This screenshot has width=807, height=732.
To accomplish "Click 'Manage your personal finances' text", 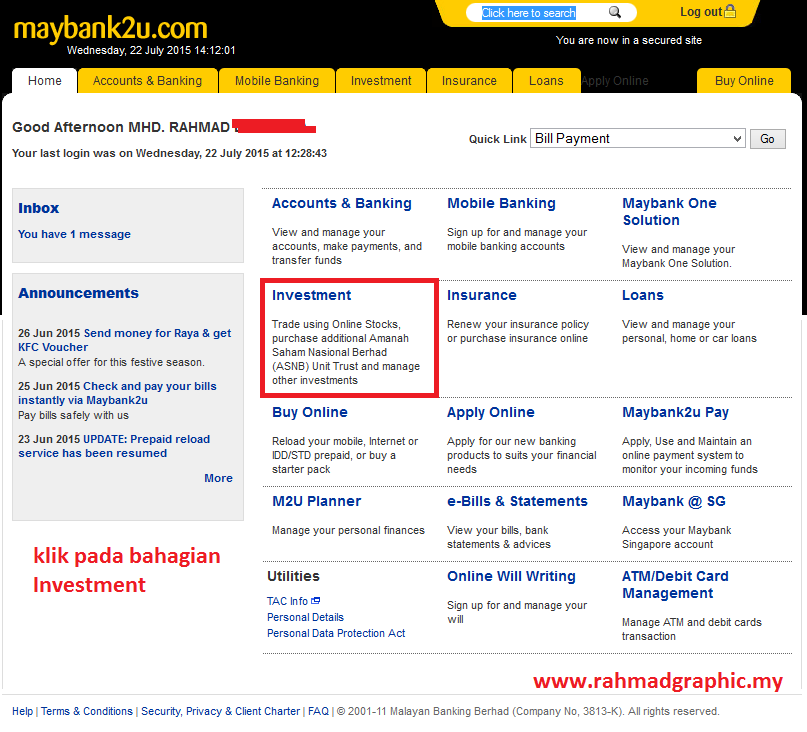I will click(348, 530).
